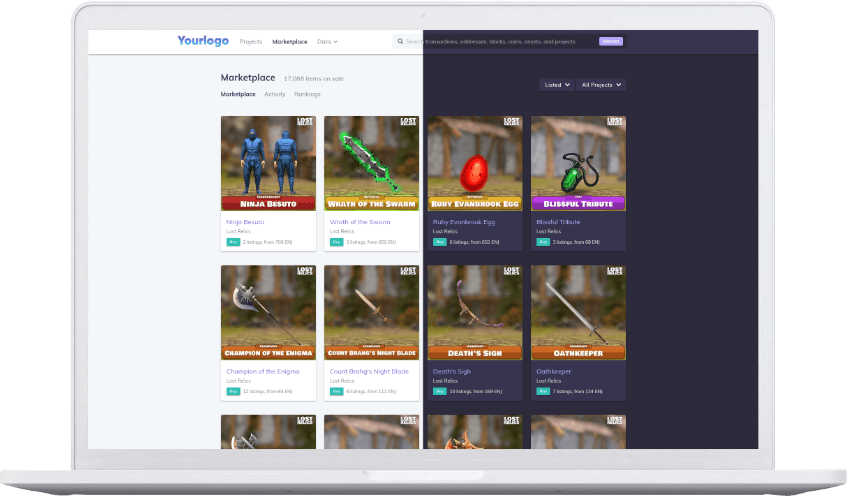Click the Oathkeeper title link

[x=553, y=372]
